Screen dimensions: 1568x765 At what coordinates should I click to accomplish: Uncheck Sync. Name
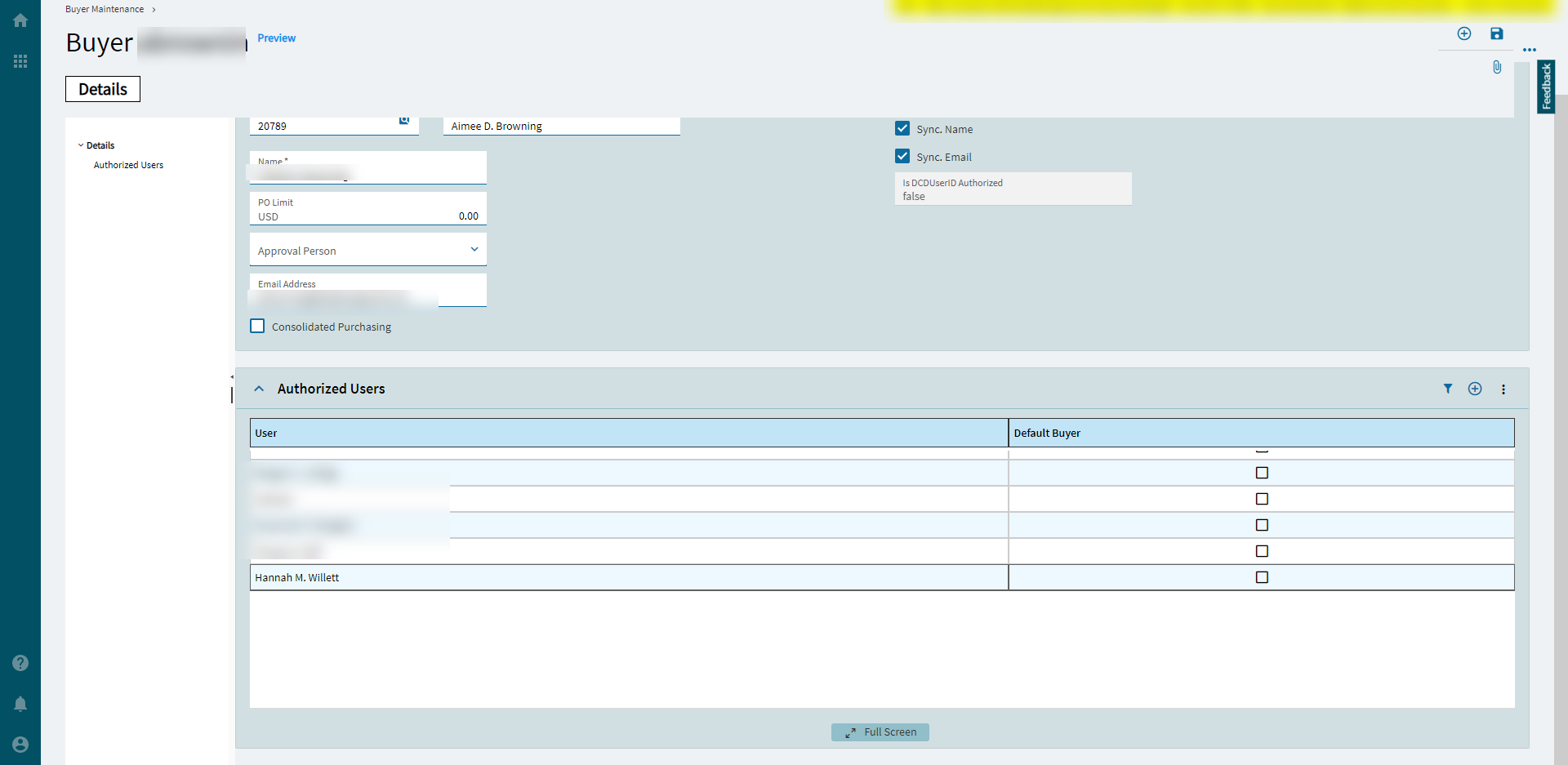902,128
